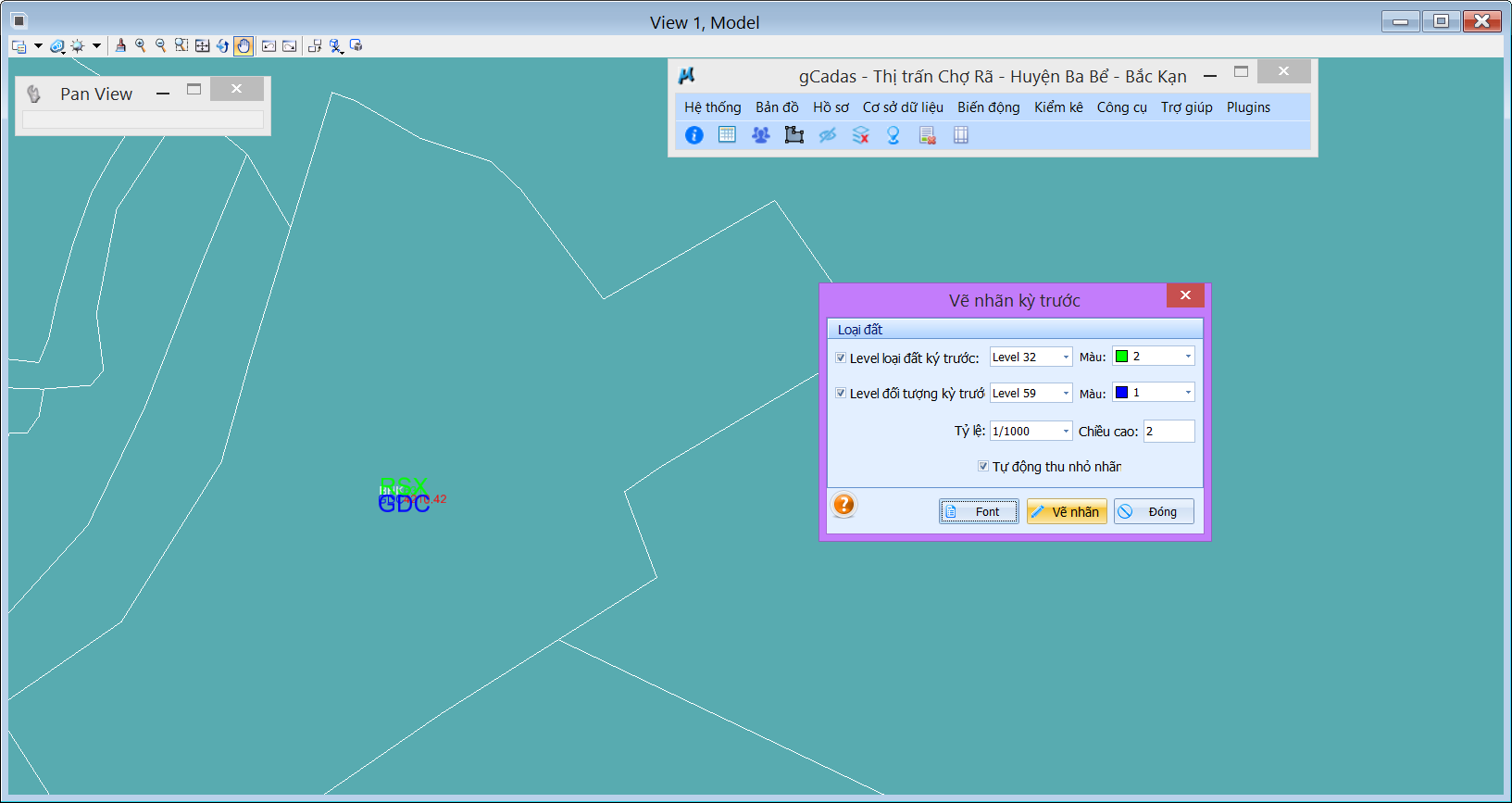Toggle Level đối tượng kỳ trước checkbox
Screen dimensions: 1512x803
click(x=841, y=393)
